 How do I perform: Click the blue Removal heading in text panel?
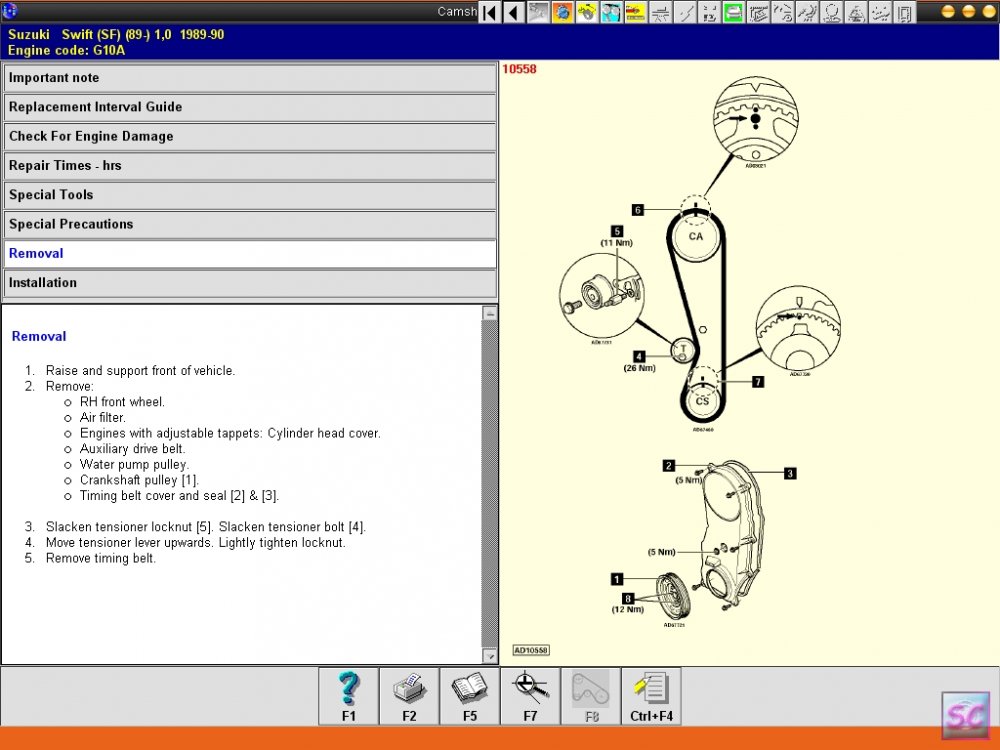coord(39,336)
